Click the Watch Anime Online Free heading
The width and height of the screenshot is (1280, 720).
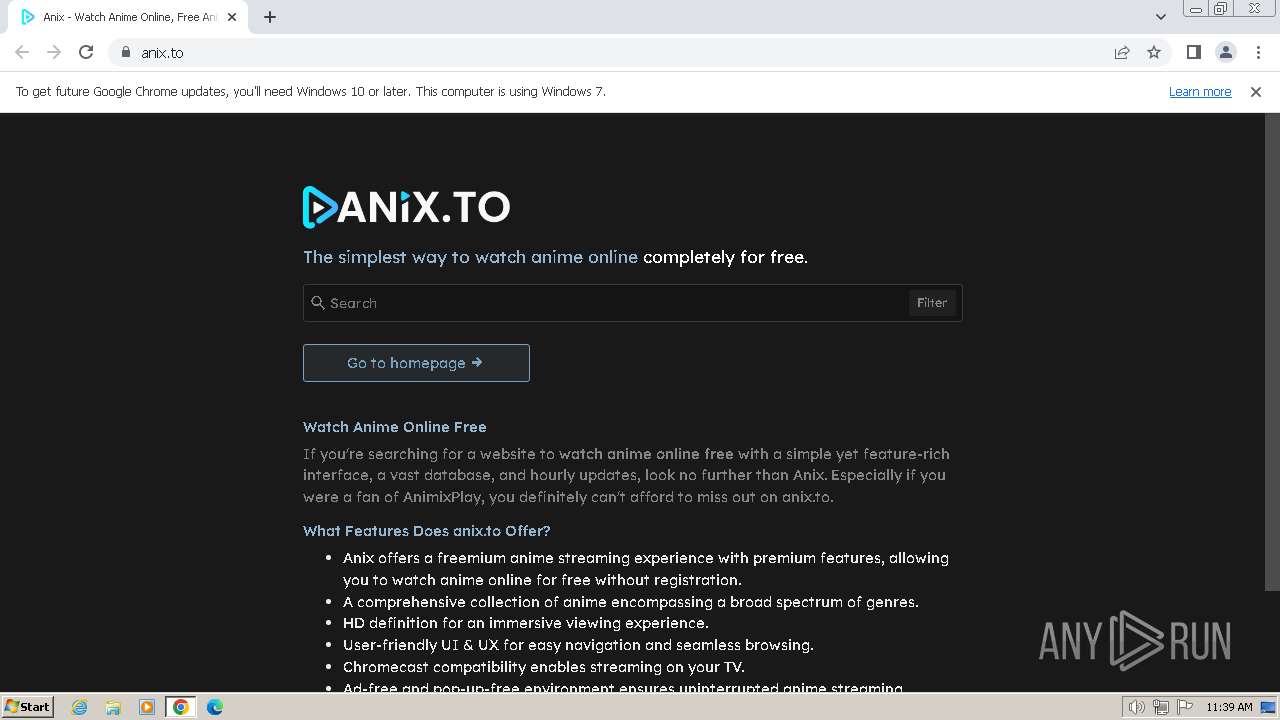(x=395, y=427)
